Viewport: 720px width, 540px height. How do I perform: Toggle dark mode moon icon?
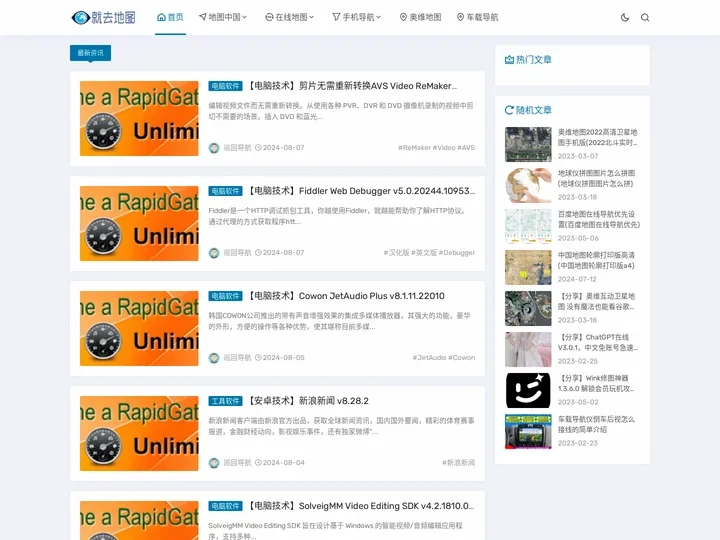pos(625,17)
